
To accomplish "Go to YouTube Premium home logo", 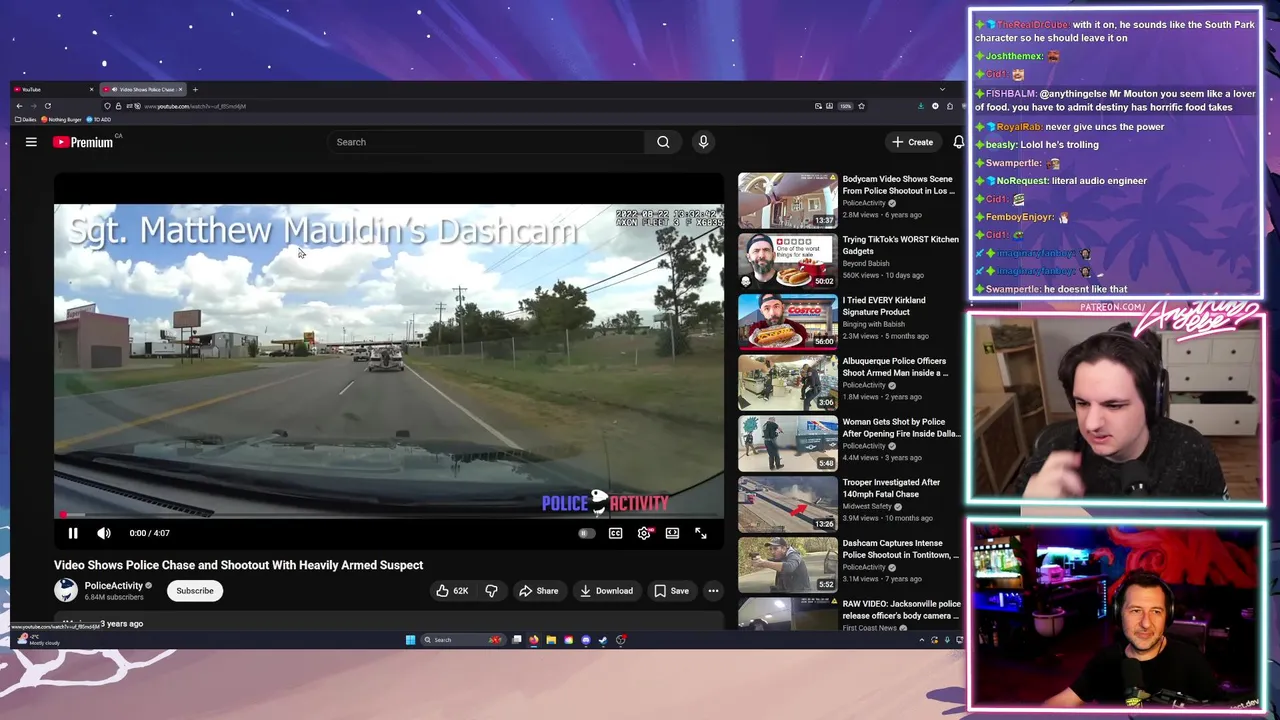I will coord(83,142).
